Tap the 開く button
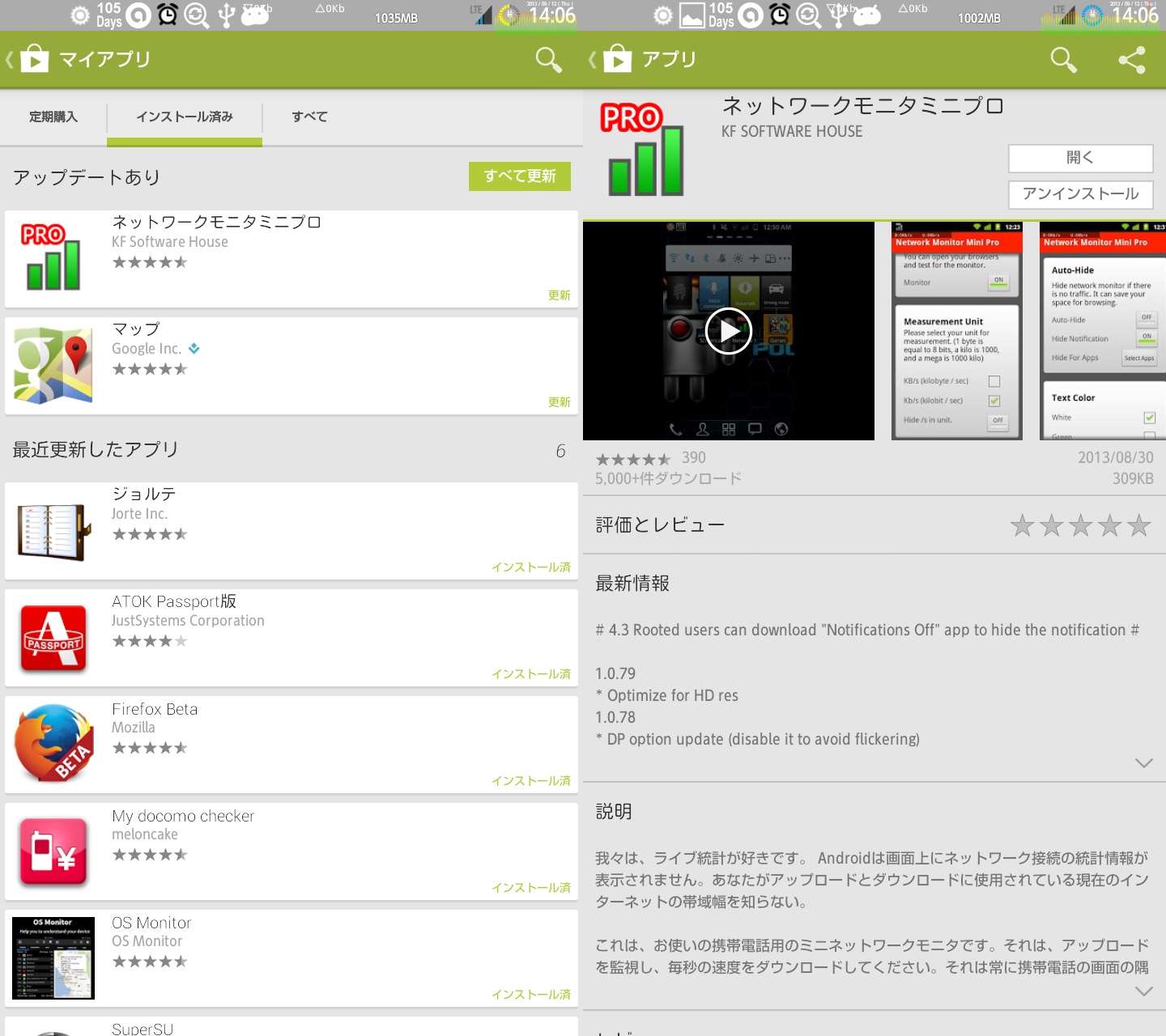Screen dimensions: 1166x1036 pos(1081,158)
